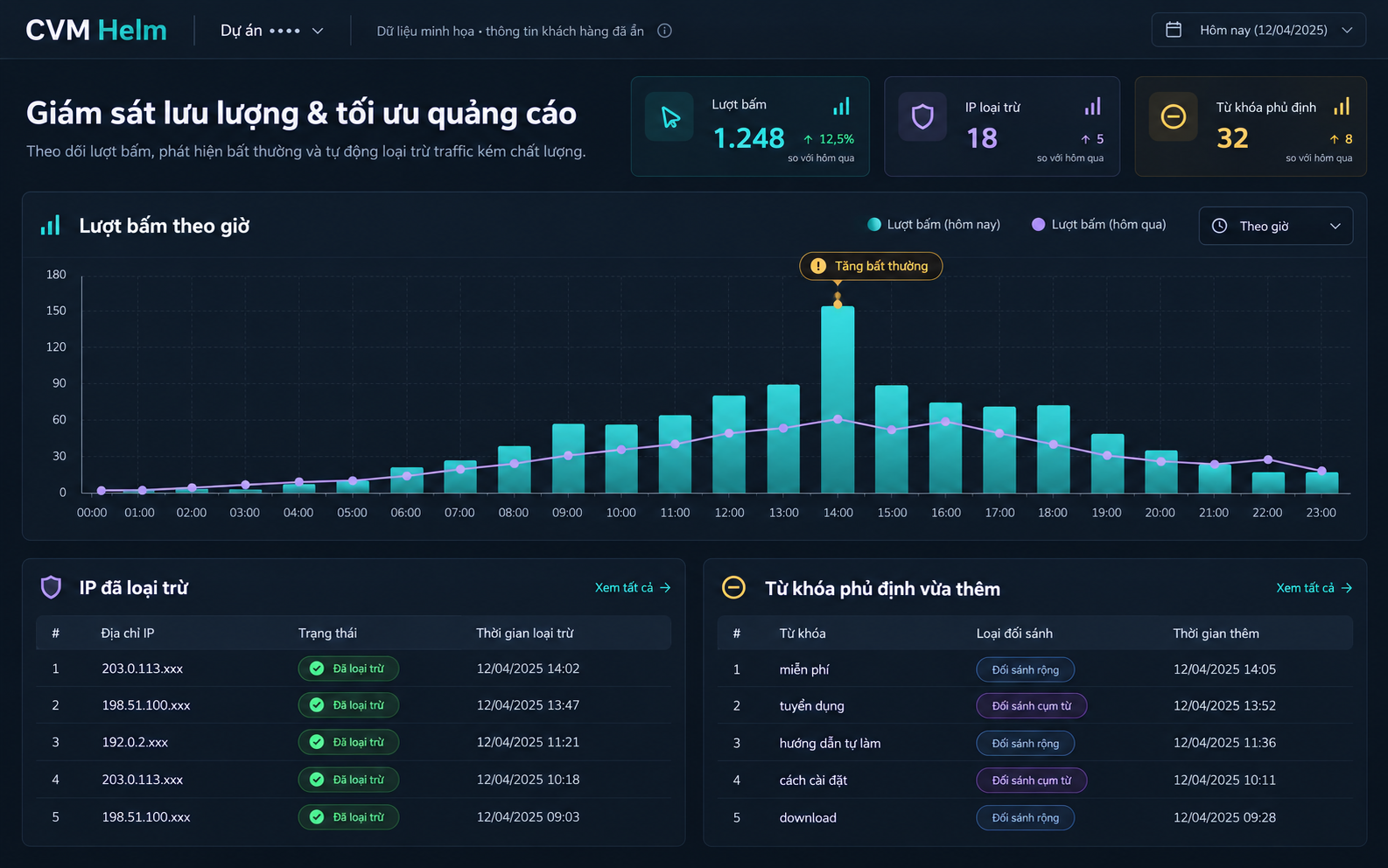Click the CVM Helm logo
The width and height of the screenshot is (1388, 868).
point(96,30)
